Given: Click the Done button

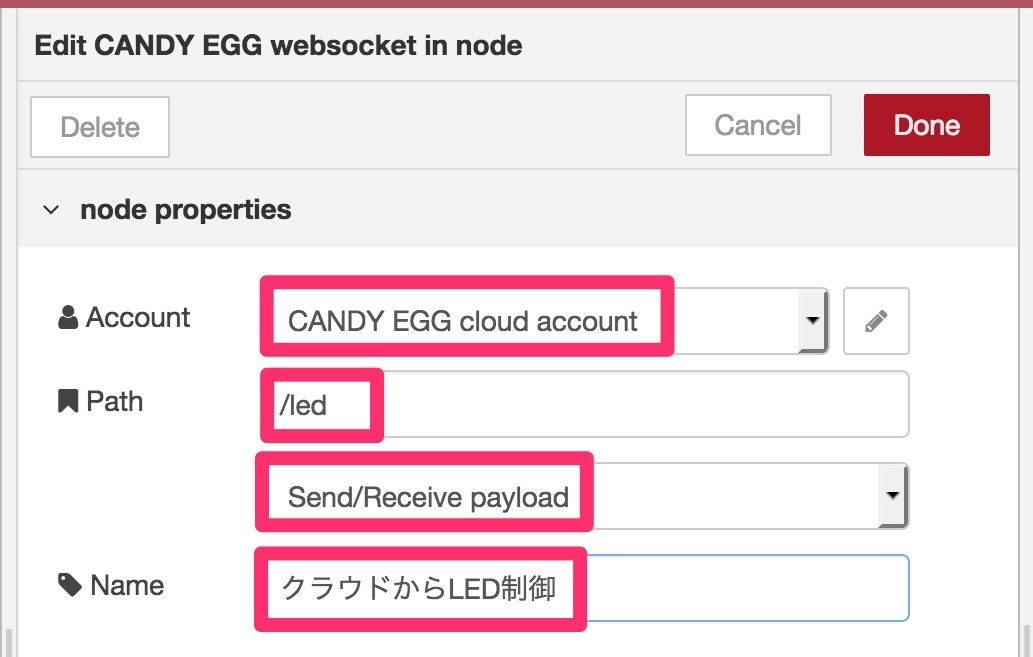Looking at the screenshot, I should click(x=926, y=125).
